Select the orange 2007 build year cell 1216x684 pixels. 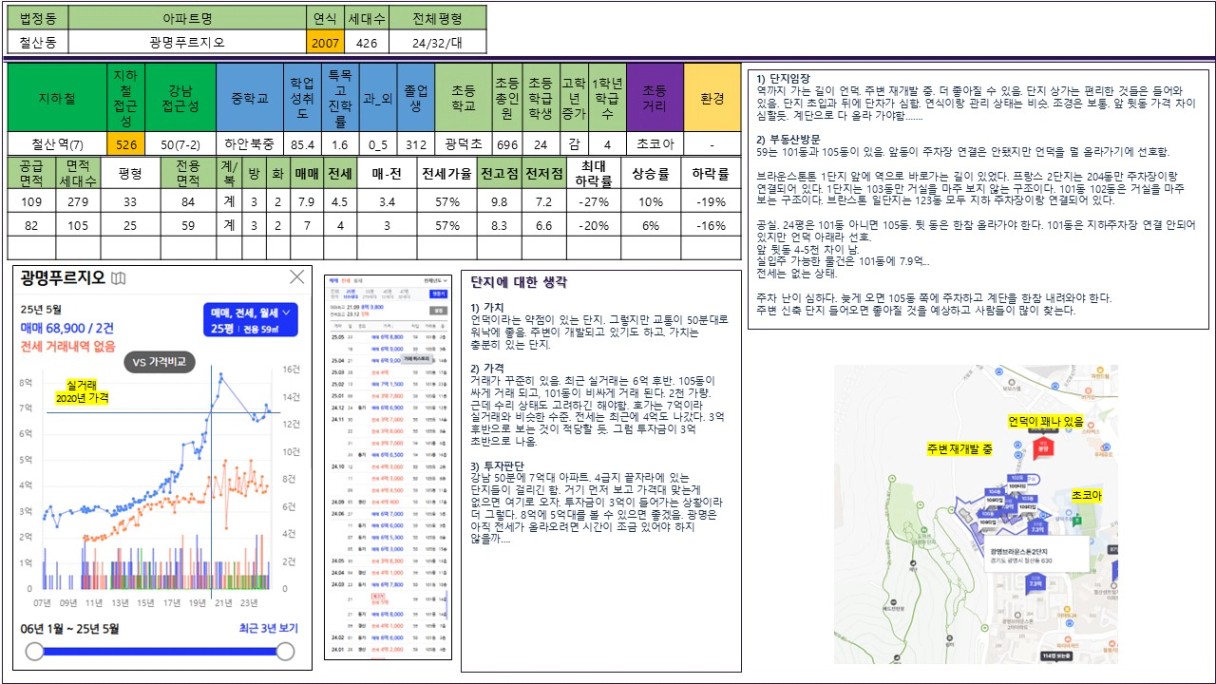pos(325,43)
